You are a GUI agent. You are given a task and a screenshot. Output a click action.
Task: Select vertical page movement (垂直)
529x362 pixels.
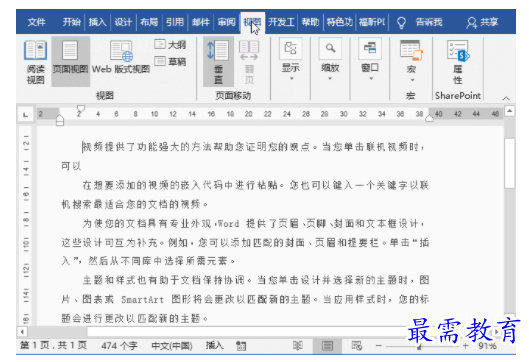pos(218,62)
